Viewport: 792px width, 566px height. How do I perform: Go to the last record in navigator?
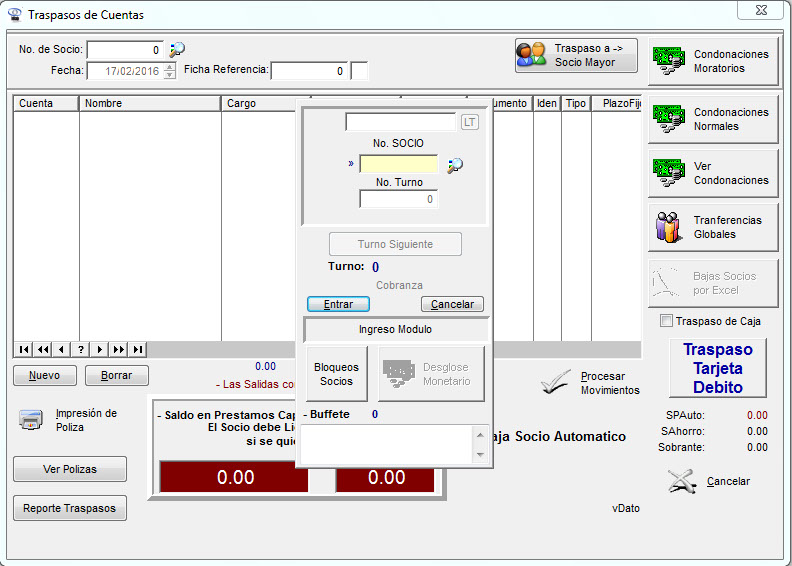point(138,349)
